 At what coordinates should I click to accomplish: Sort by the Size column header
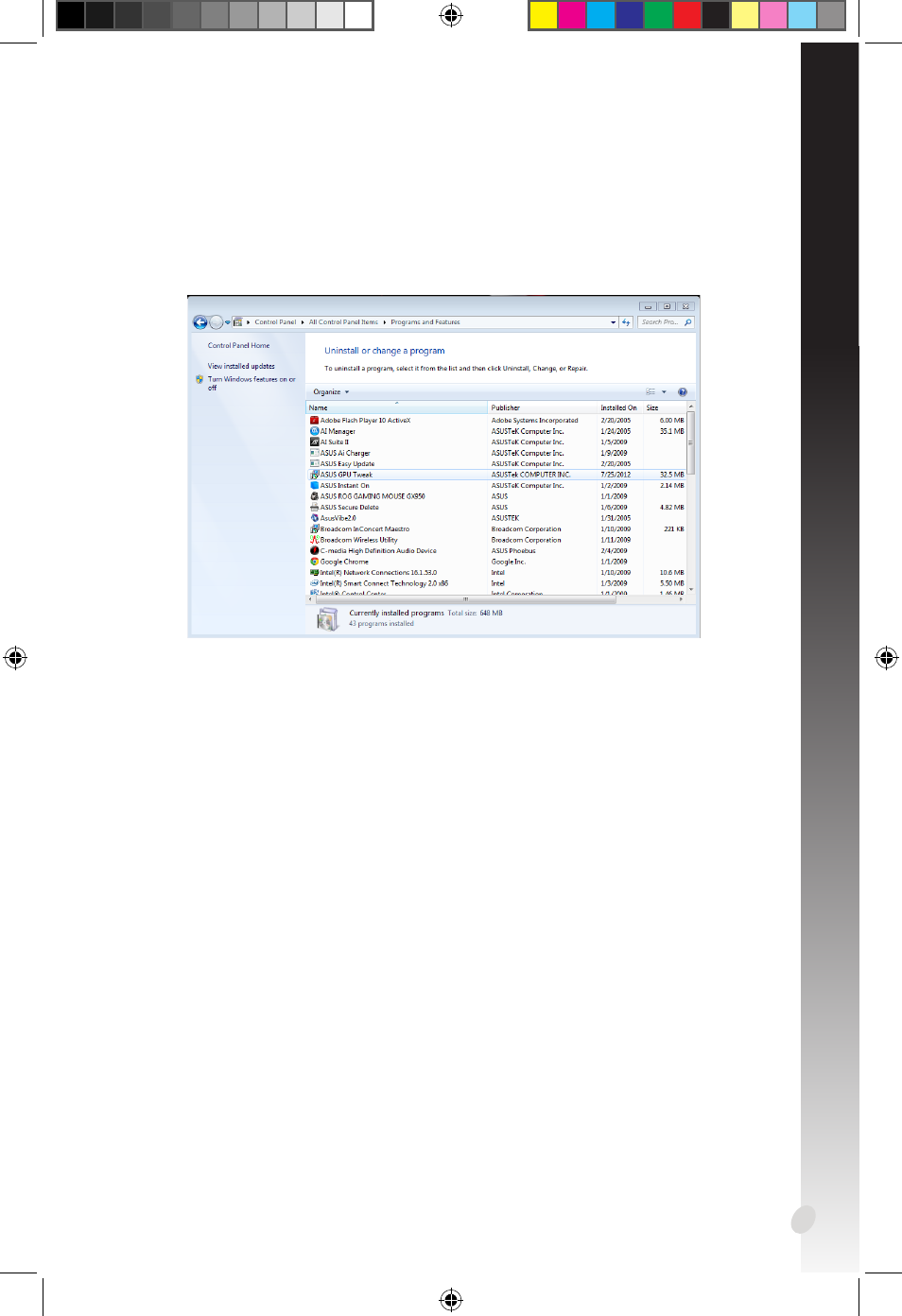click(x=665, y=407)
